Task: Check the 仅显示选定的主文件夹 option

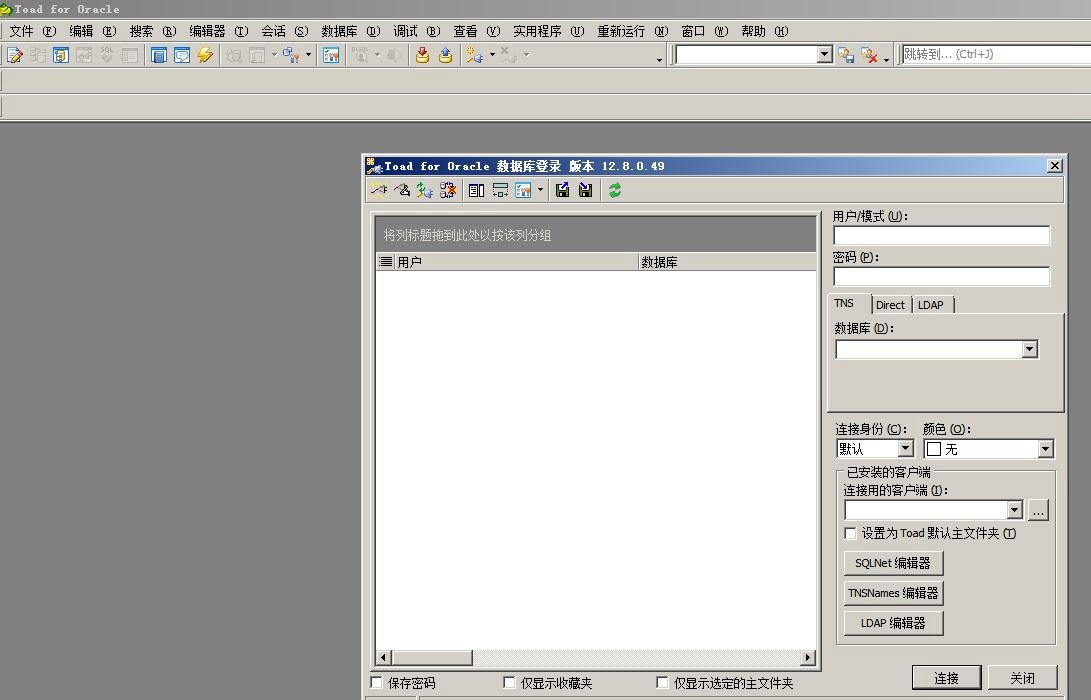Action: 662,683
